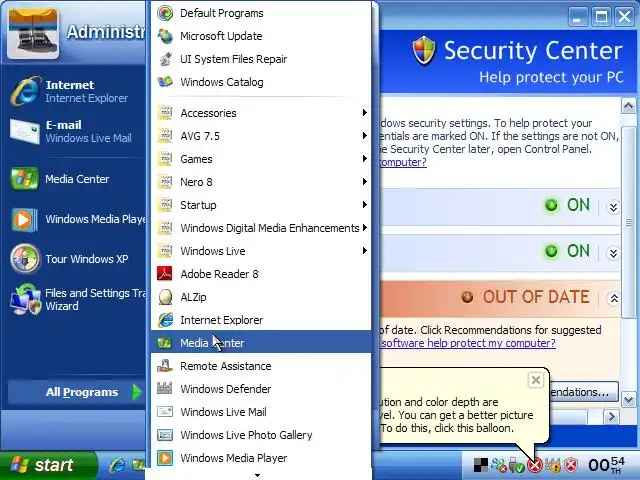
Task: Click the Administrator user picture
Action: [33, 33]
